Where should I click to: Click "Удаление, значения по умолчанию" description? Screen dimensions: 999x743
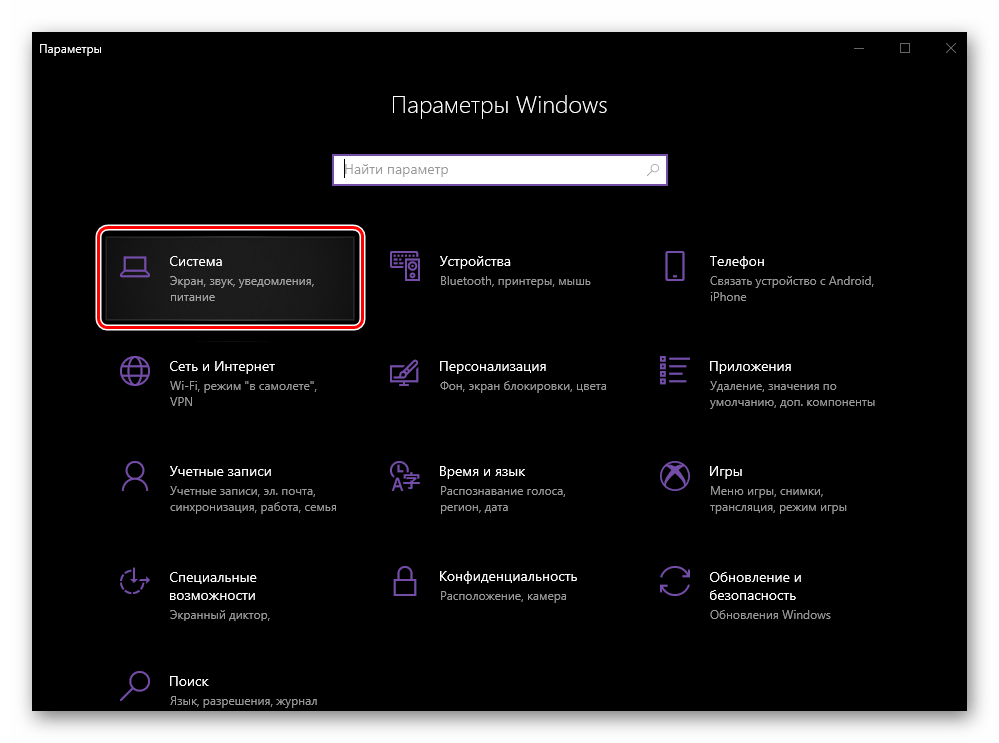(792, 394)
